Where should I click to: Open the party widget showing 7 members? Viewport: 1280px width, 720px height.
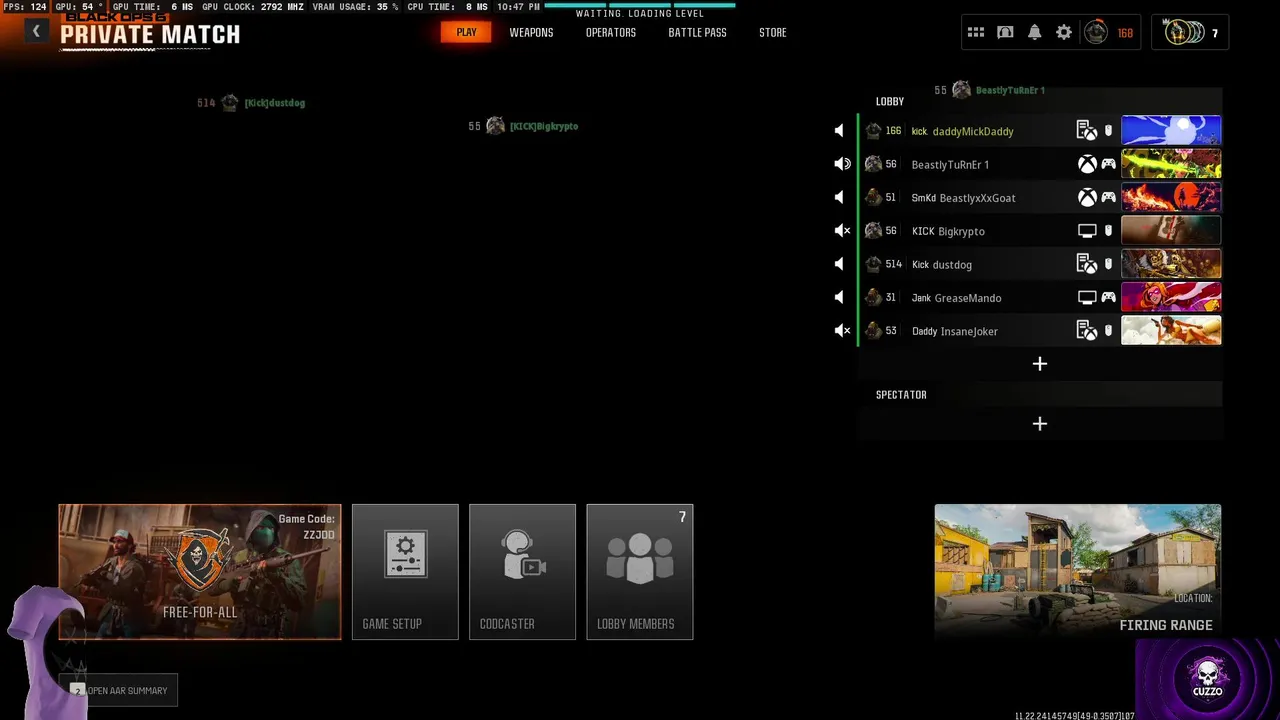[x=1190, y=33]
